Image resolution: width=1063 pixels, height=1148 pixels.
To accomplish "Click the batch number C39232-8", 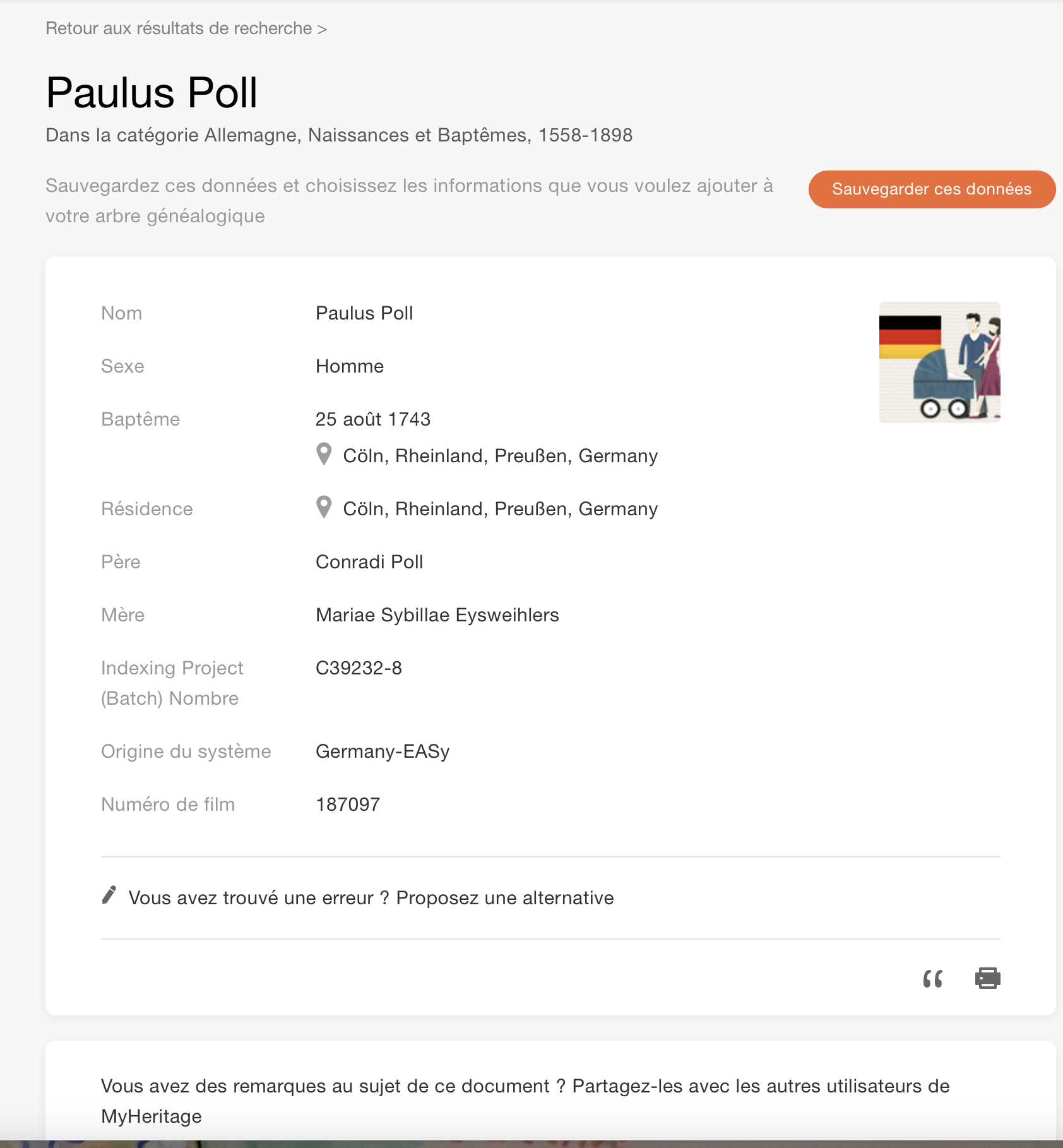I will 359,668.
